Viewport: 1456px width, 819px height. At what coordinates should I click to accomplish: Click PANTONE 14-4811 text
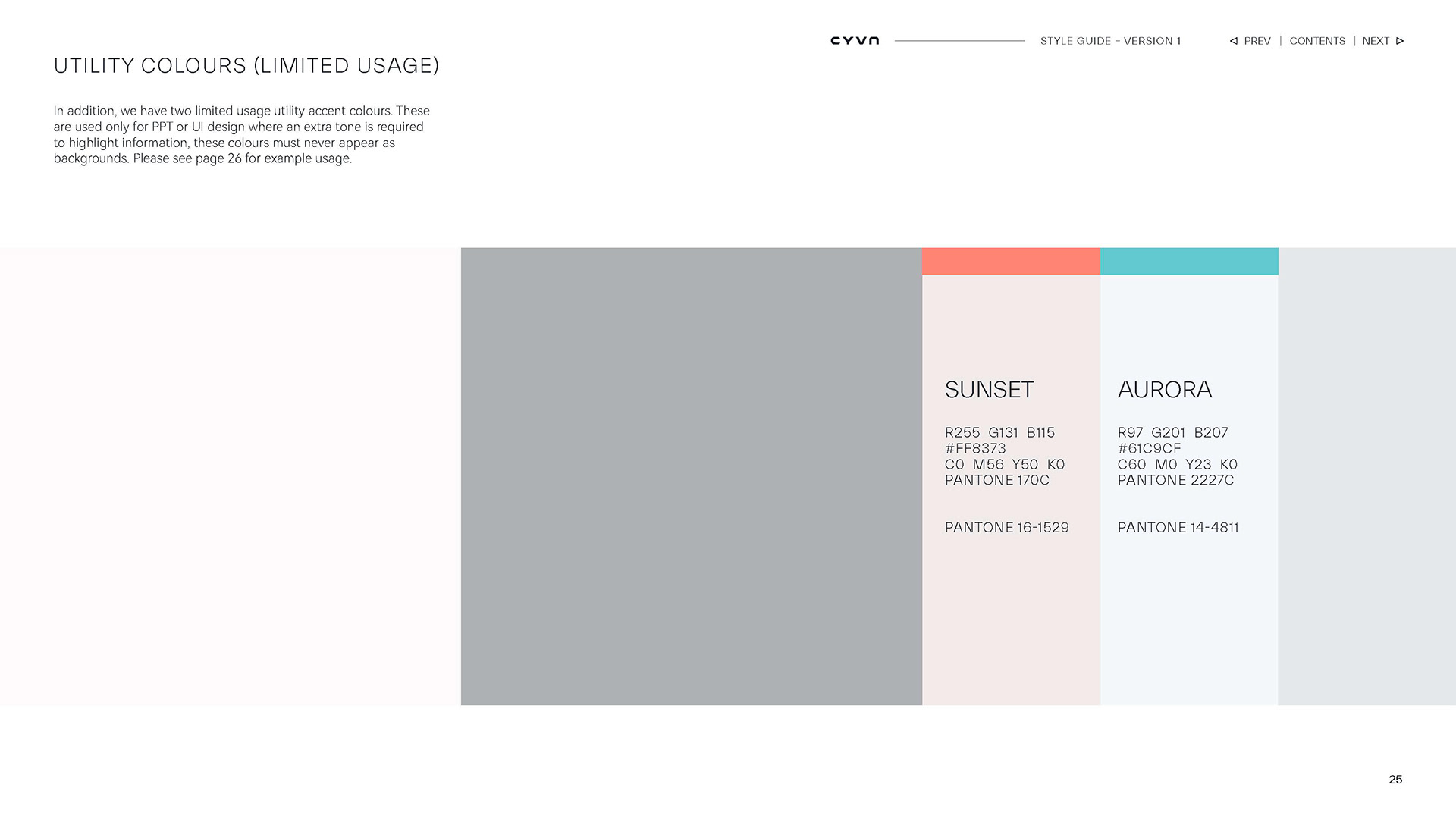point(1178,528)
